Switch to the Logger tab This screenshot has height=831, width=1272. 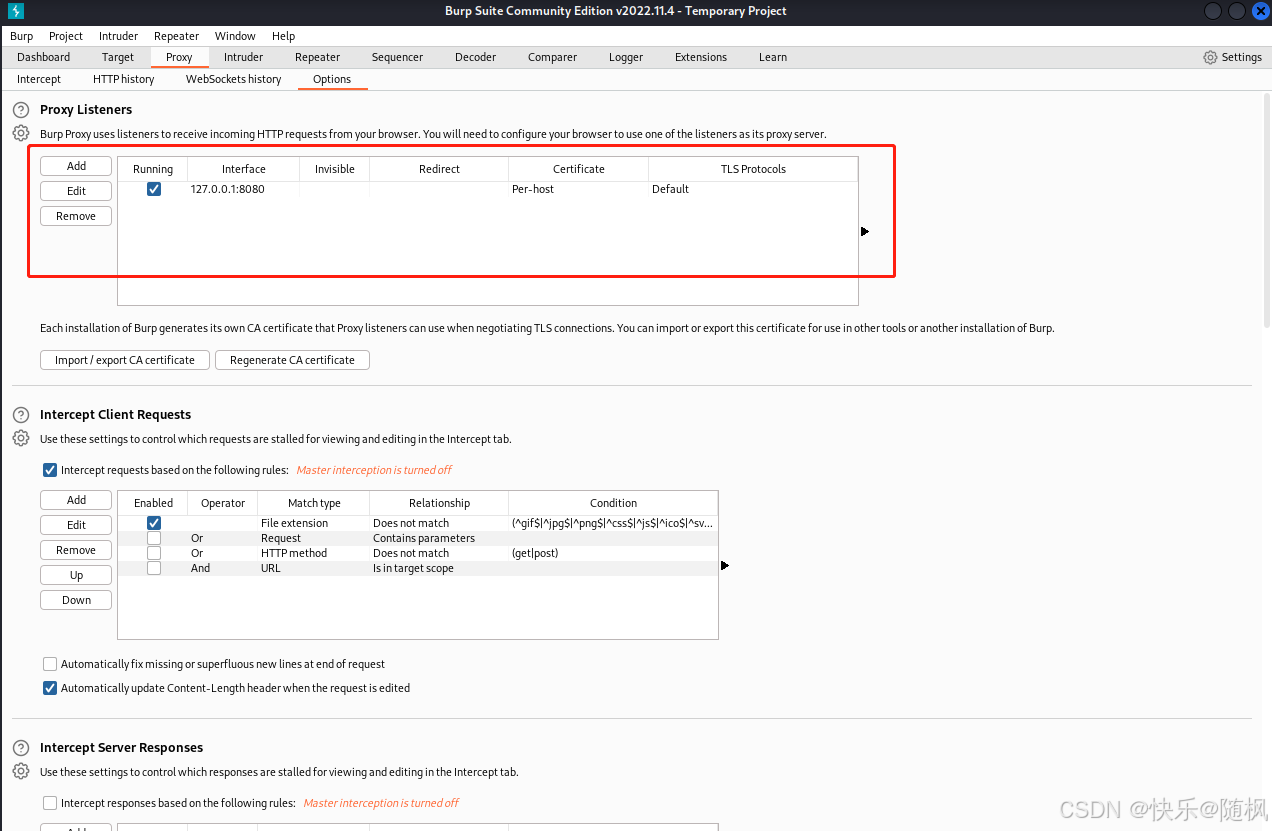626,57
